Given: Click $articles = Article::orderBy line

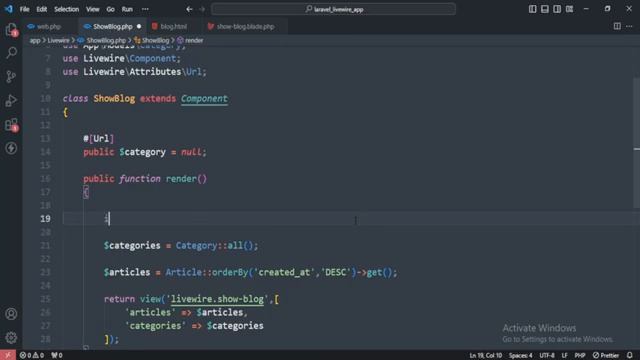Looking at the screenshot, I should 250,272.
